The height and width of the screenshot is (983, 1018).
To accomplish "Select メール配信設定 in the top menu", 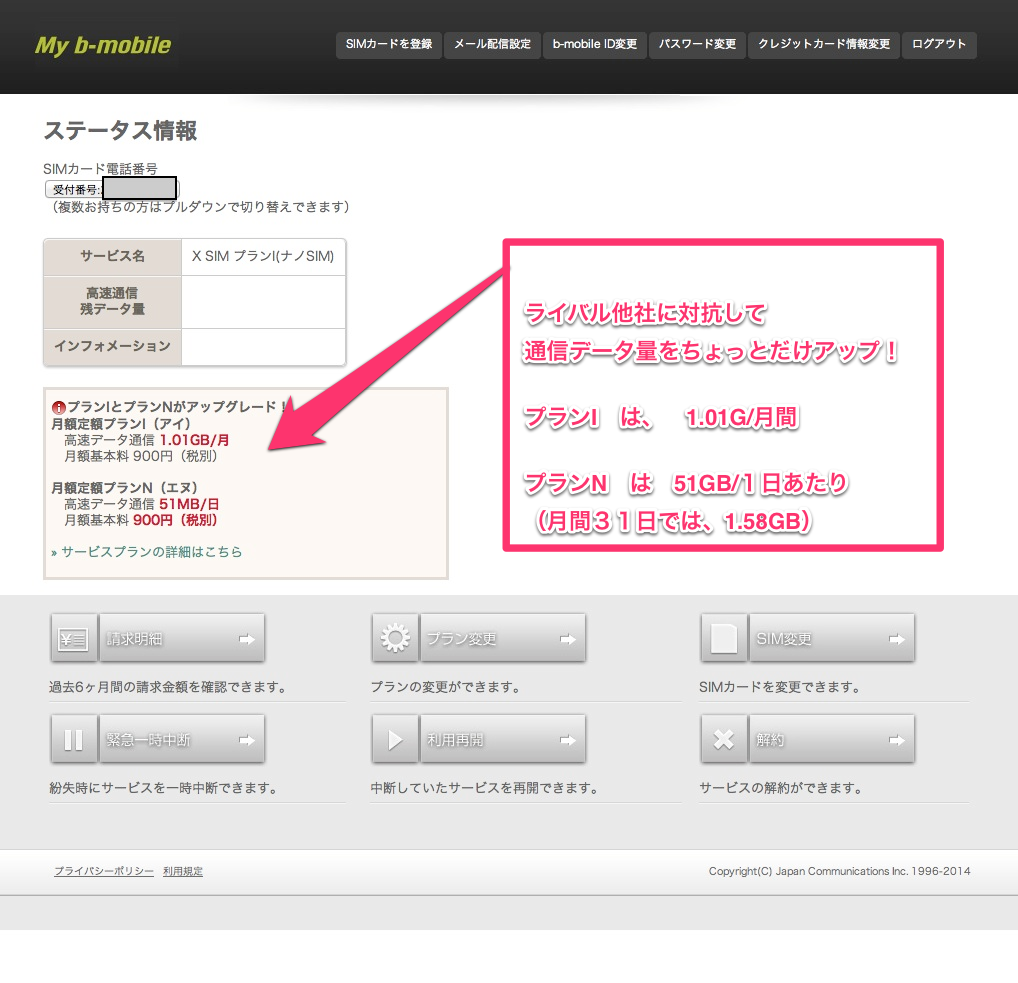I will (492, 45).
